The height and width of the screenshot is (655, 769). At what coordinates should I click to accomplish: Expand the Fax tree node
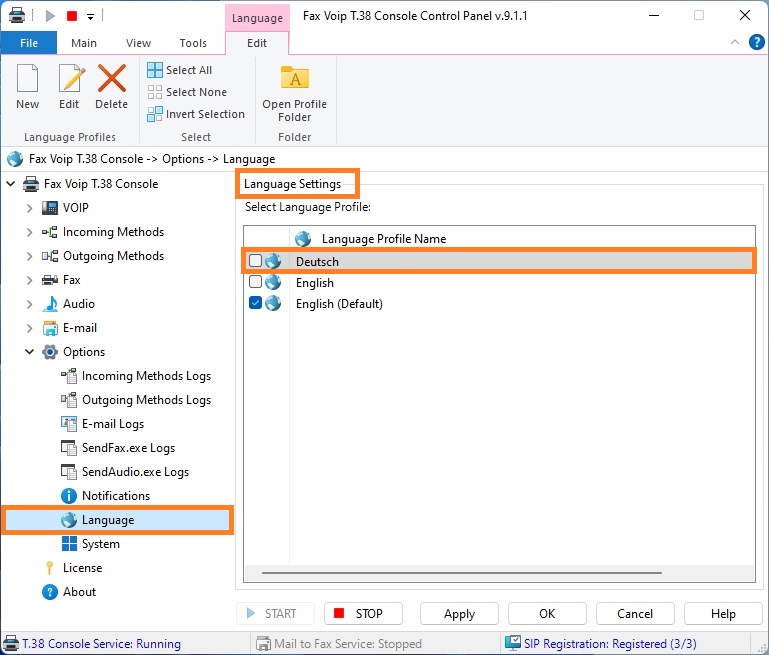[29, 280]
